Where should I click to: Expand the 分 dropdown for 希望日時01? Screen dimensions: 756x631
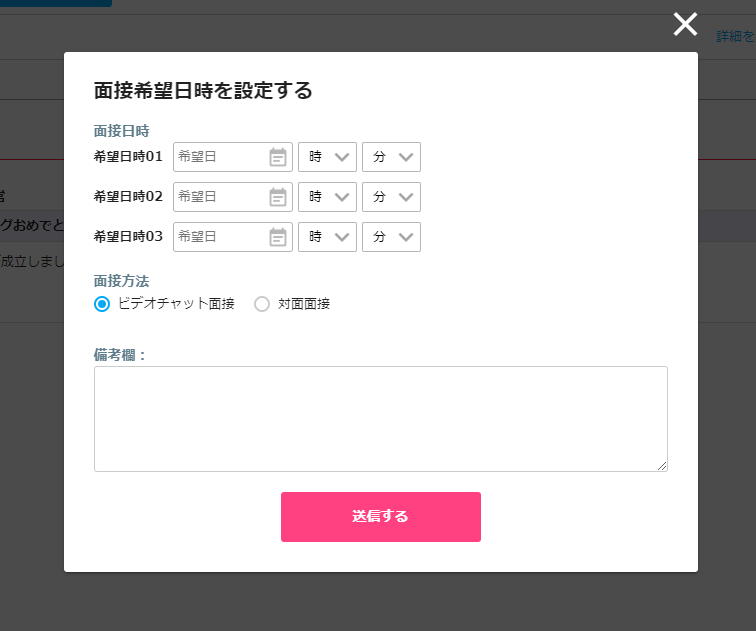tap(392, 157)
